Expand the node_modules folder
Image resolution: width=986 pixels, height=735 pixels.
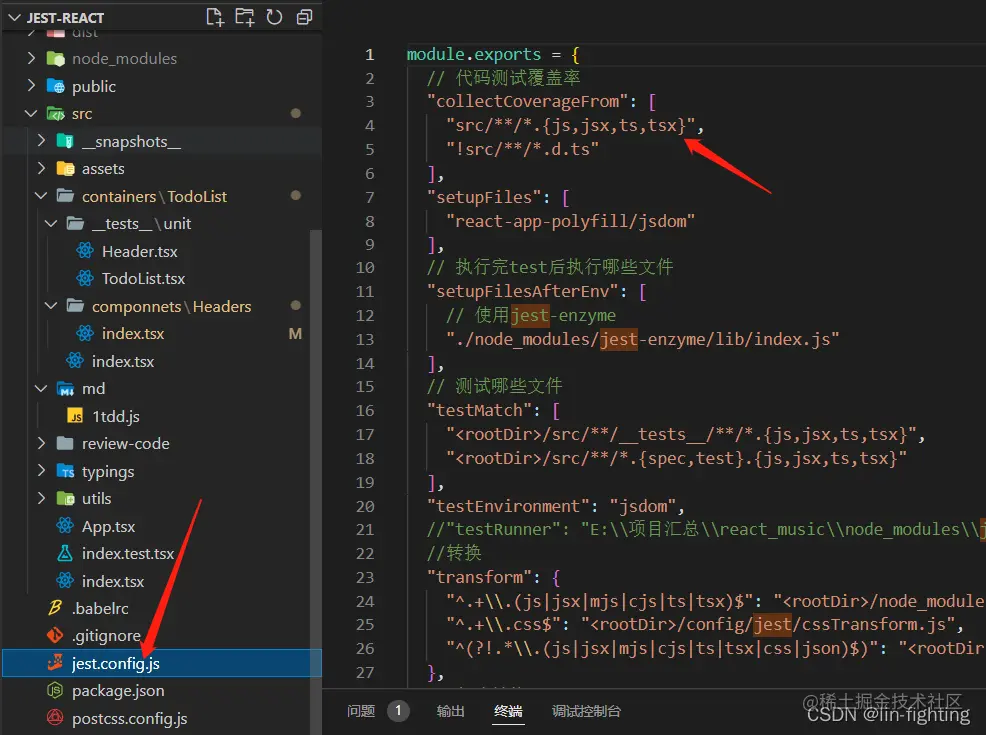tap(31, 58)
